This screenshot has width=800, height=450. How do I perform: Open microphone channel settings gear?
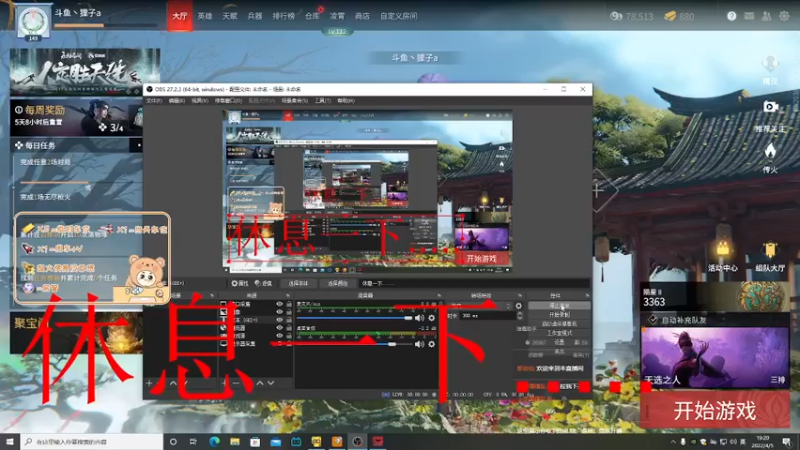point(432,318)
